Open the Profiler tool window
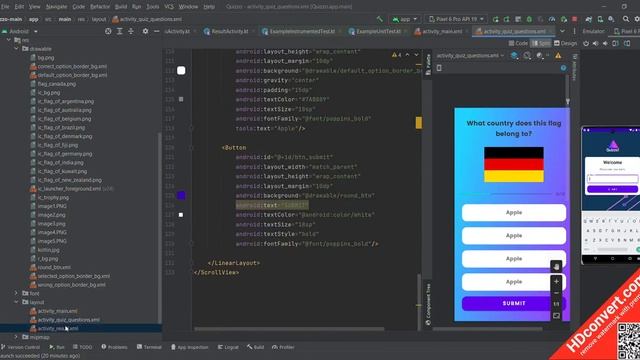640x360 pixels. coord(283,347)
